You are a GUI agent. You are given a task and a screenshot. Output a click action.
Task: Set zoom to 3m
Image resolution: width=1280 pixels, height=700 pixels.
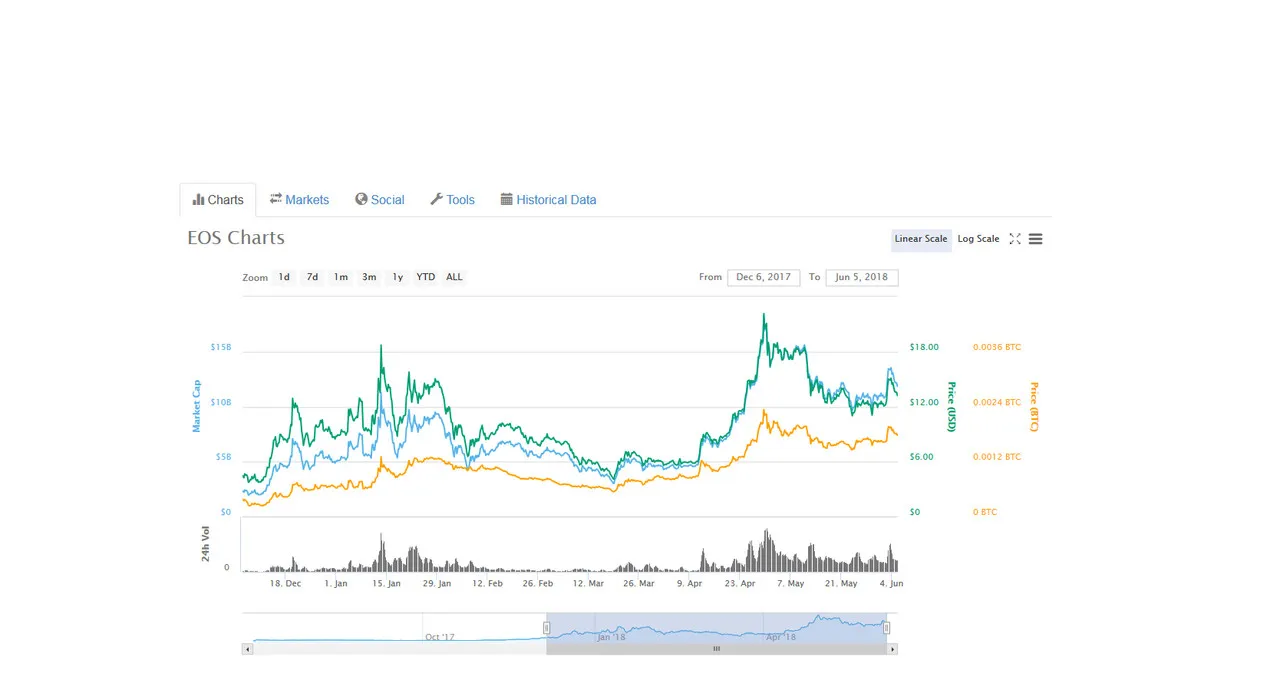tap(369, 277)
